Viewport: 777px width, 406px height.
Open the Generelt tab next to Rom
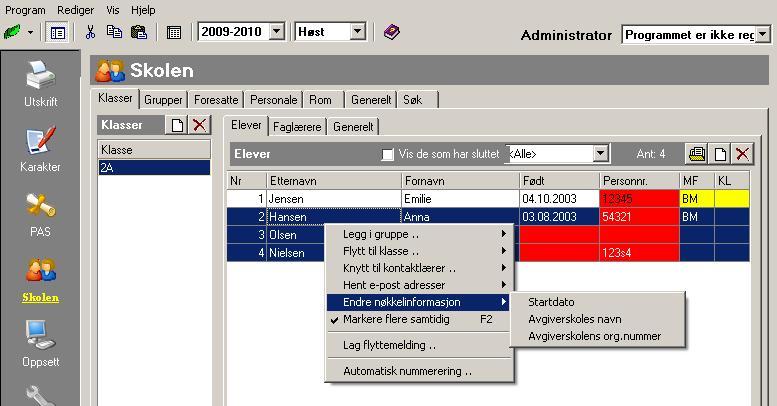(371, 100)
